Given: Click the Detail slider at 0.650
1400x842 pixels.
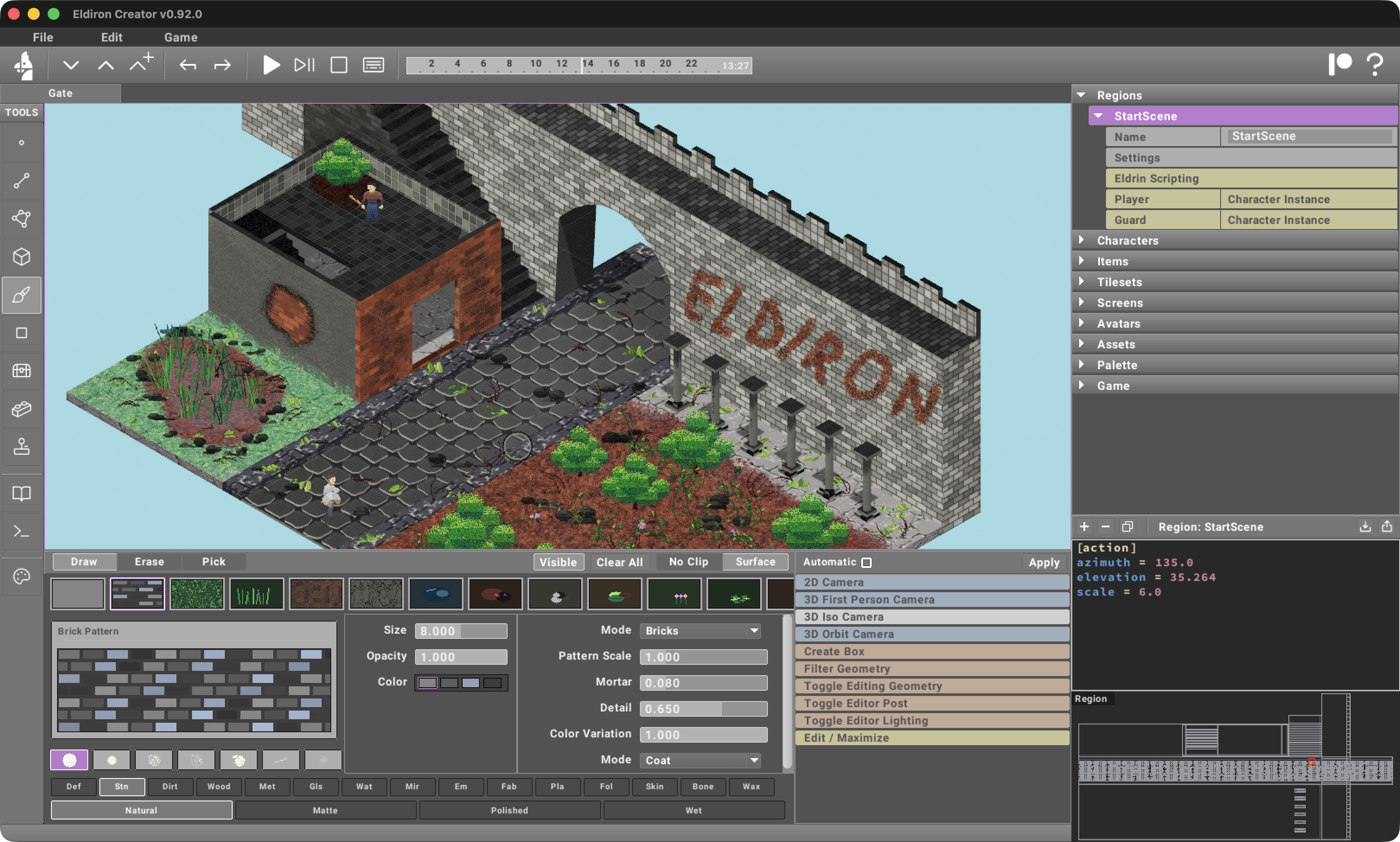Looking at the screenshot, I should (704, 709).
